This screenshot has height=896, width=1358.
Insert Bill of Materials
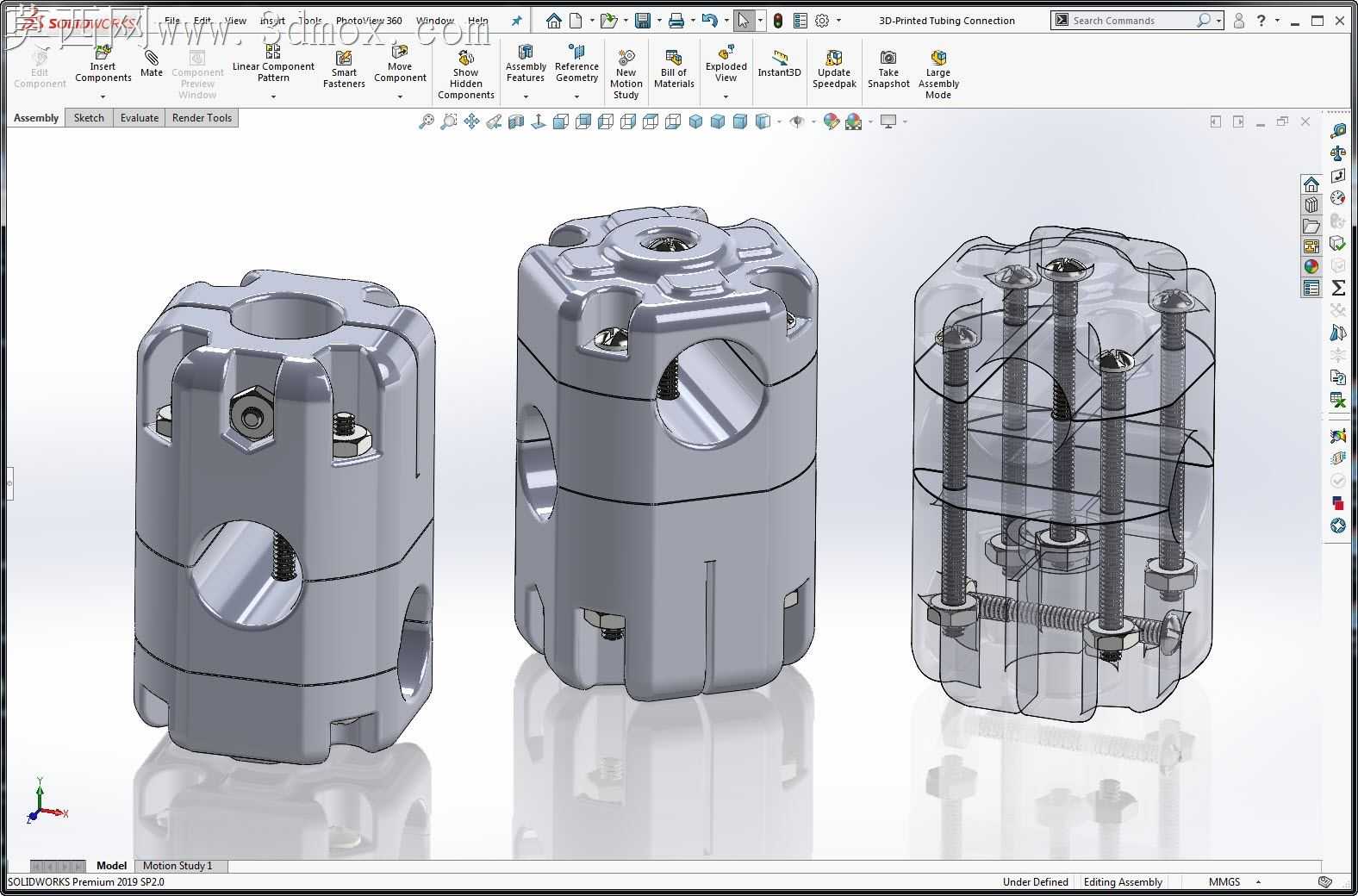click(x=674, y=68)
